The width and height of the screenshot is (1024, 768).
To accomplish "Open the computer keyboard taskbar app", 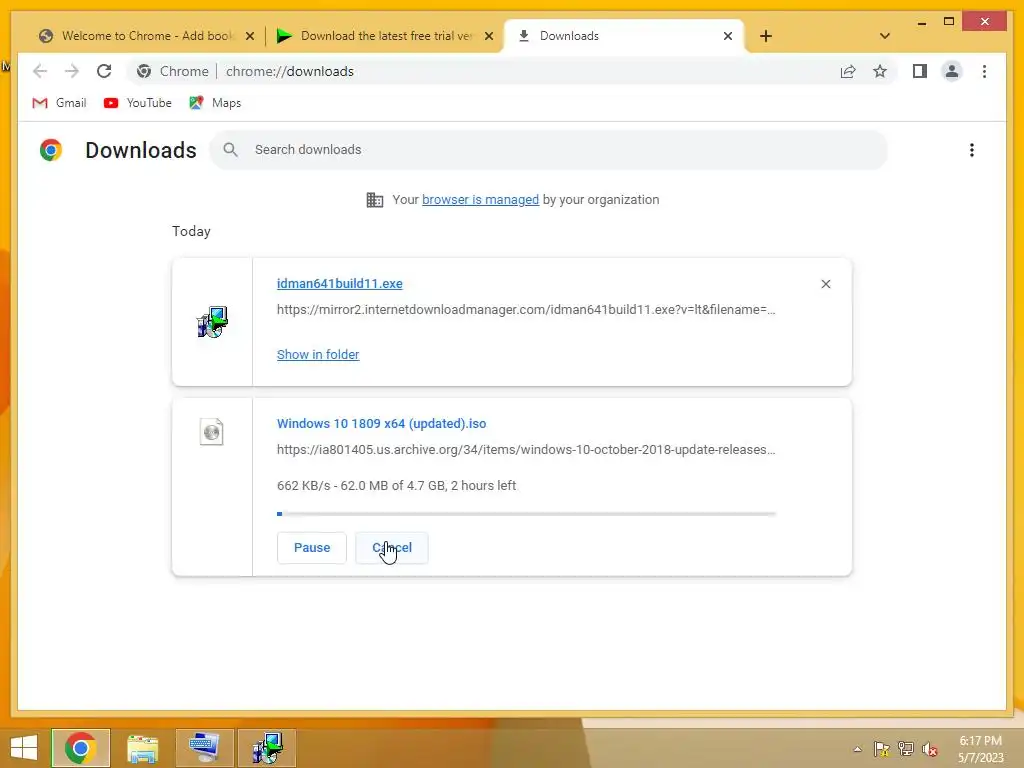I will [204, 748].
